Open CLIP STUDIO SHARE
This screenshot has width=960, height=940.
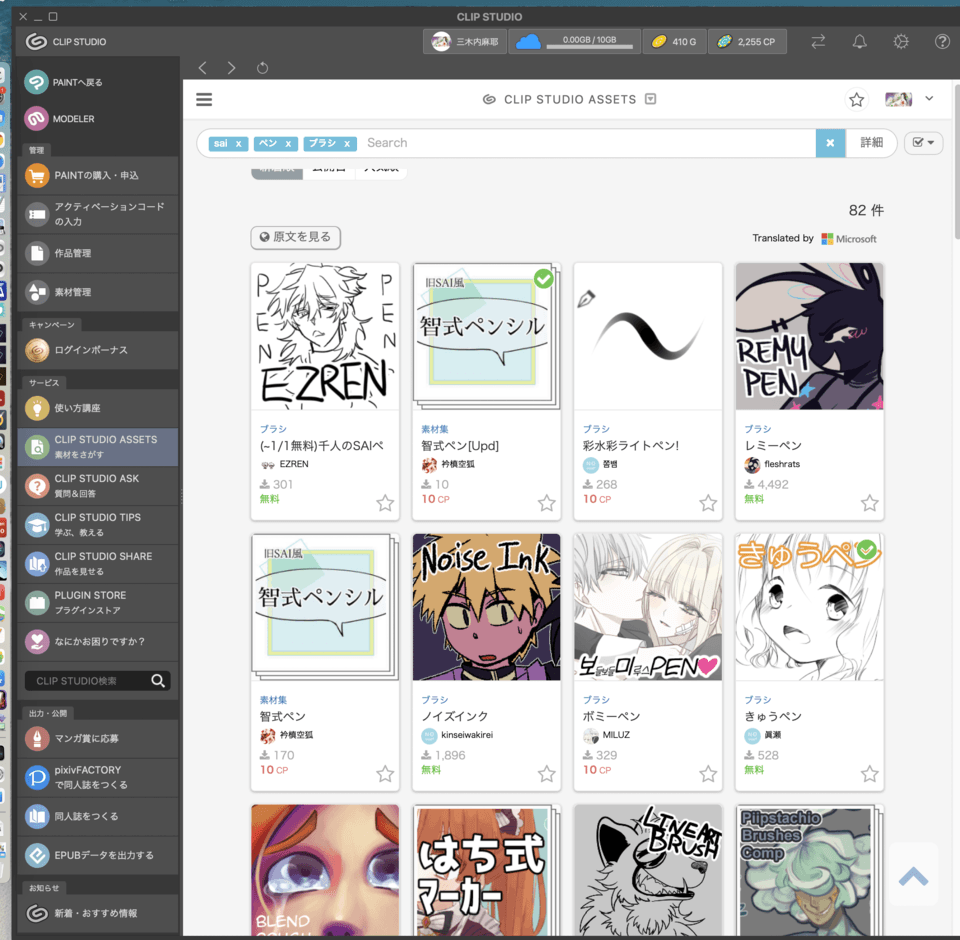(98, 563)
